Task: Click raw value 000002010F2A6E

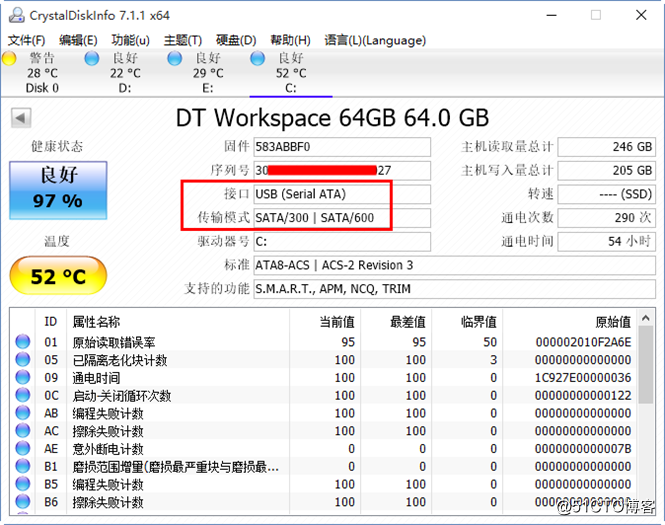Action: tap(583, 342)
